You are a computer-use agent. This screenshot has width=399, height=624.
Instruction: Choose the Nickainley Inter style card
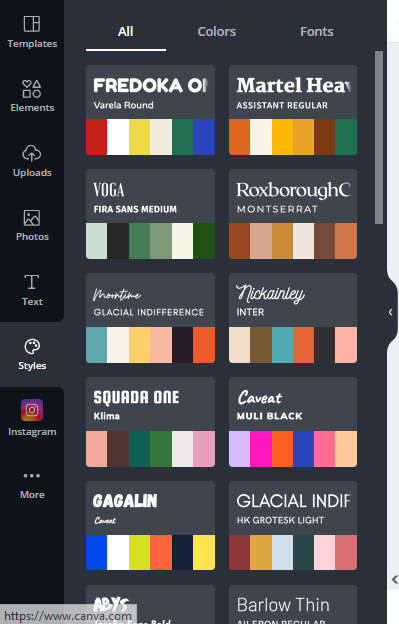point(293,318)
